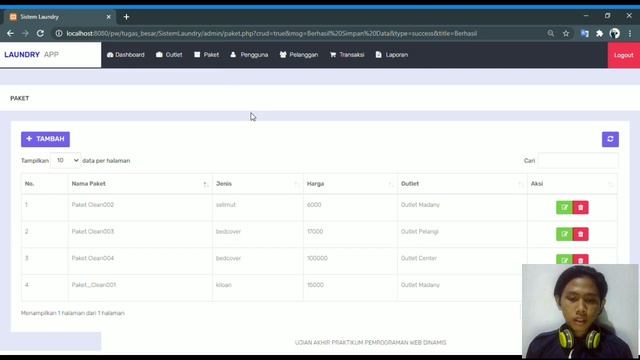Open the Pengguna menu item

(x=249, y=55)
